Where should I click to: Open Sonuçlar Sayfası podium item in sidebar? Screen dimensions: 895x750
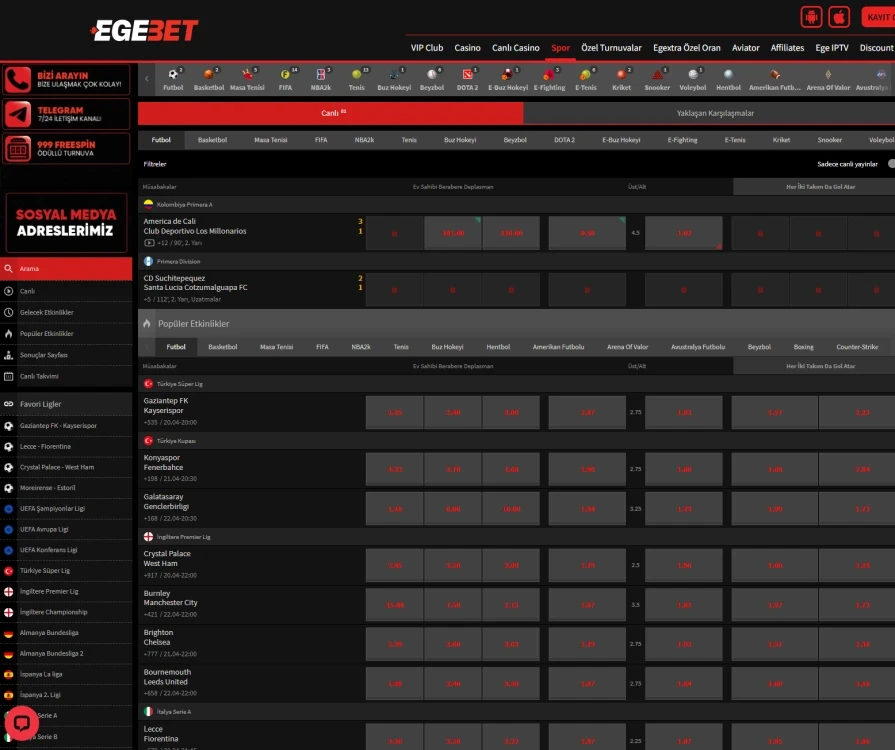pos(66,355)
